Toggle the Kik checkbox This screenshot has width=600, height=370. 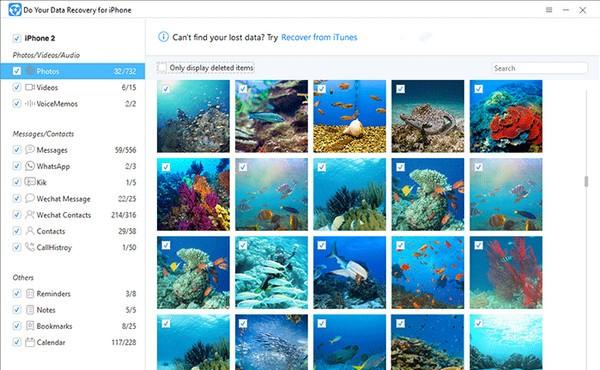click(16, 182)
